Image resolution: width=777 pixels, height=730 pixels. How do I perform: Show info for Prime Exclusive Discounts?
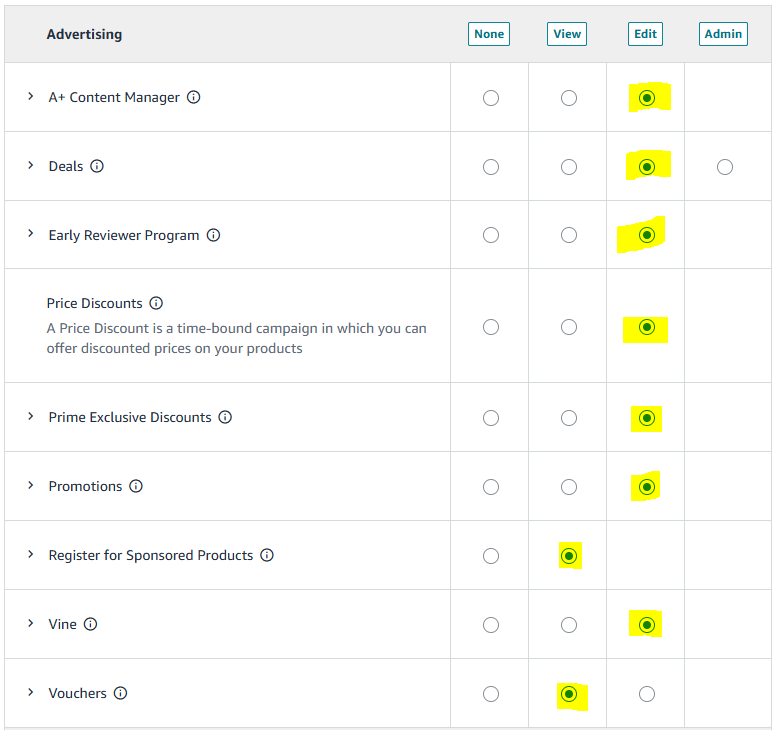(225, 417)
